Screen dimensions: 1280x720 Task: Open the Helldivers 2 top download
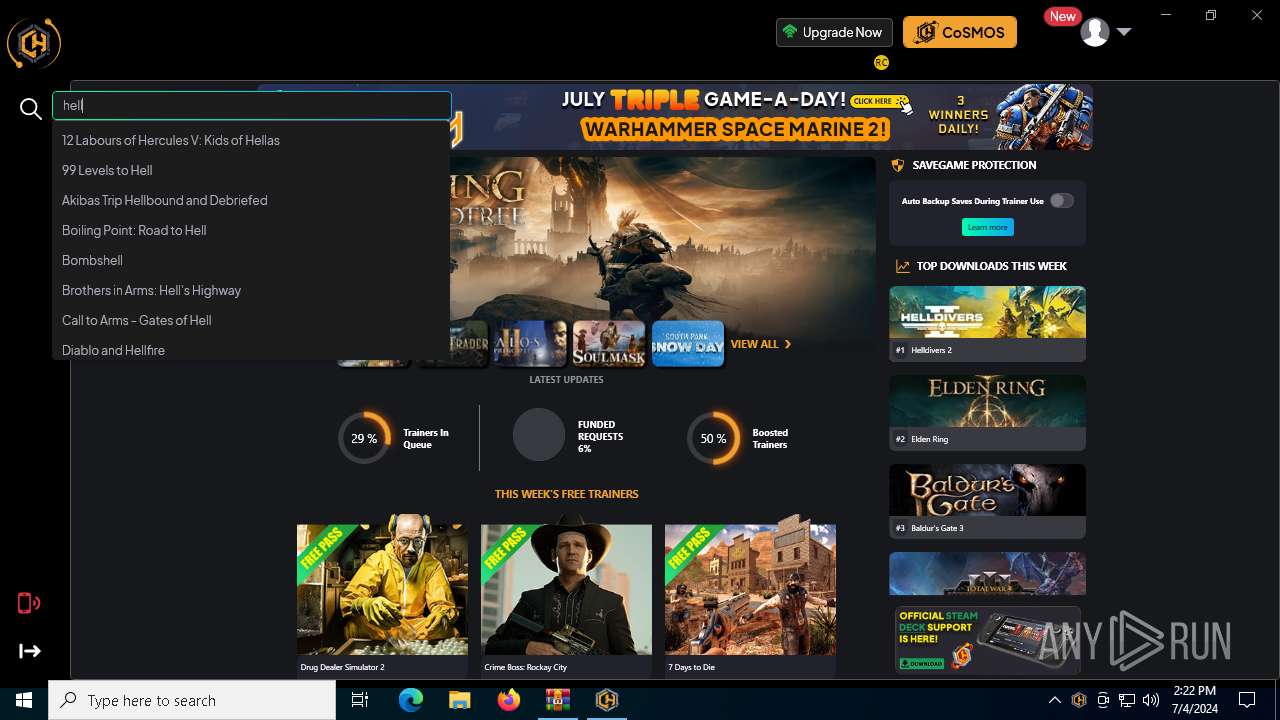click(x=987, y=323)
